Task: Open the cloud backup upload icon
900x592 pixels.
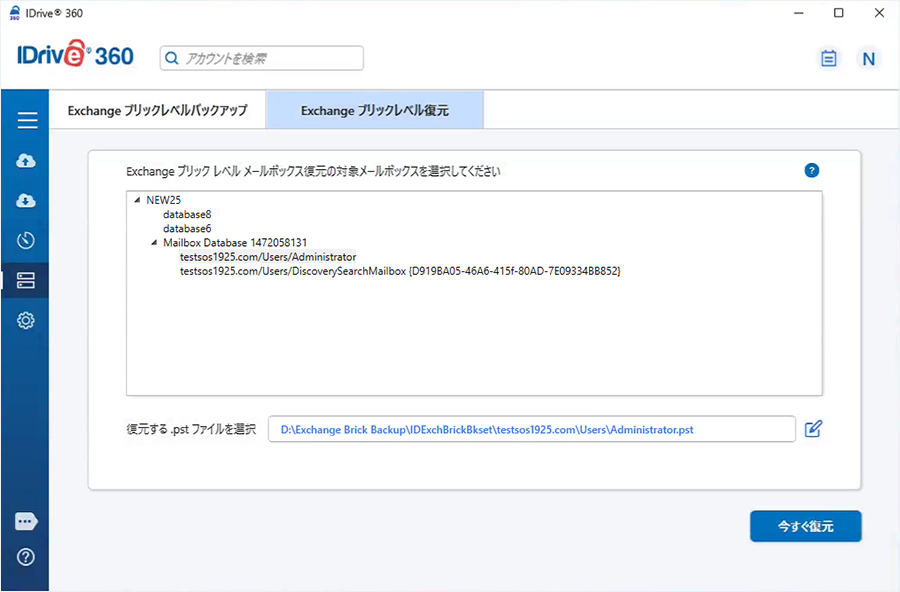Action: click(27, 161)
